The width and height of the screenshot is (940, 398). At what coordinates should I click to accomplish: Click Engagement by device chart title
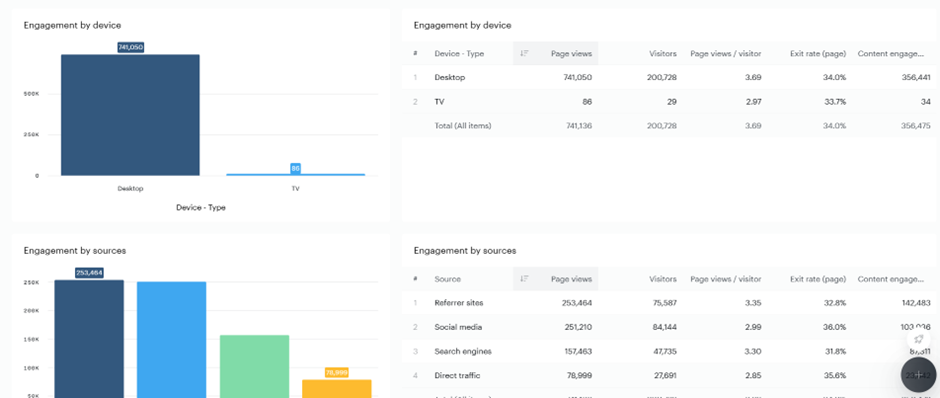(72, 25)
